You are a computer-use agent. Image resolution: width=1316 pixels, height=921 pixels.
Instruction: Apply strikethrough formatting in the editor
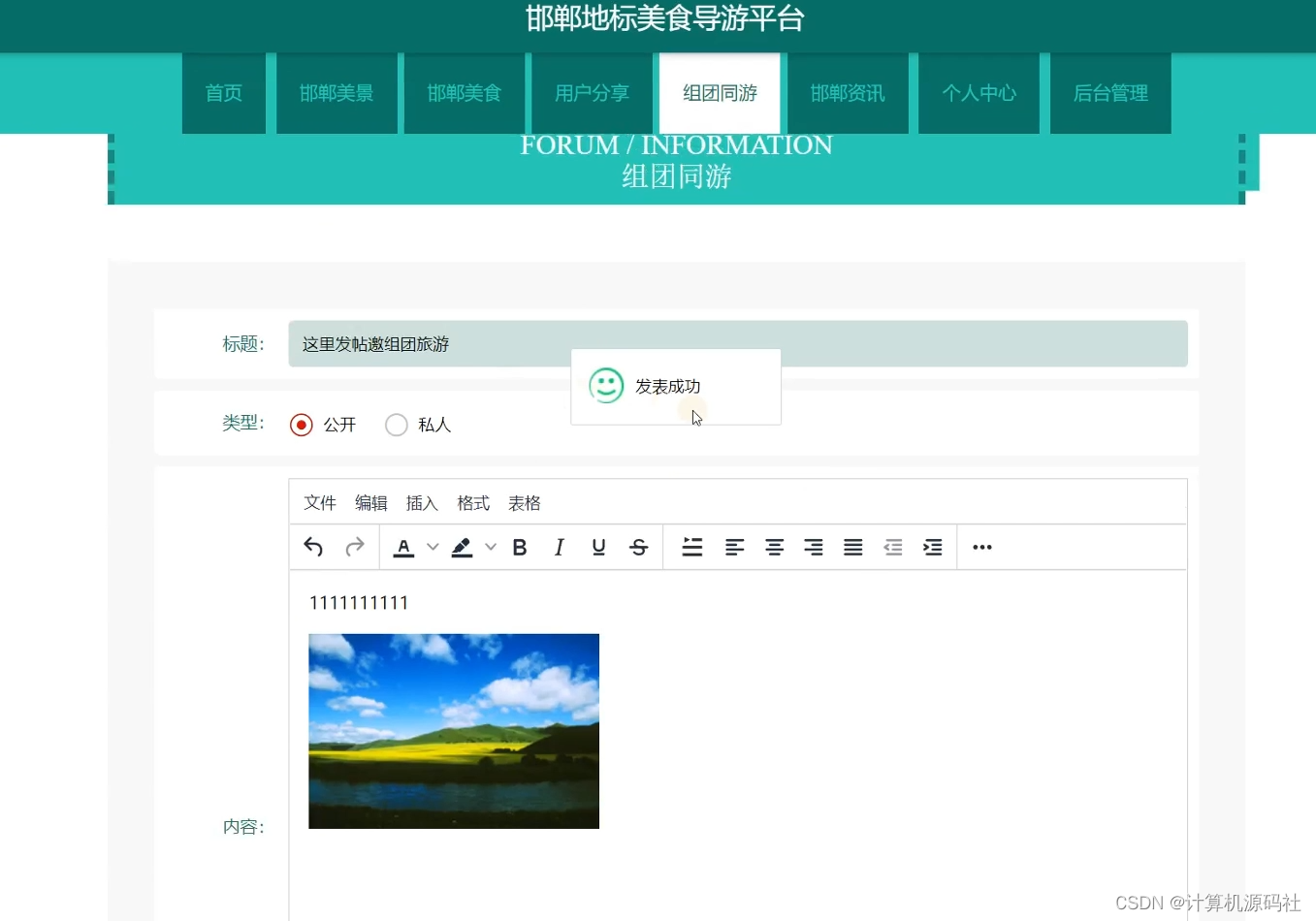click(x=638, y=547)
